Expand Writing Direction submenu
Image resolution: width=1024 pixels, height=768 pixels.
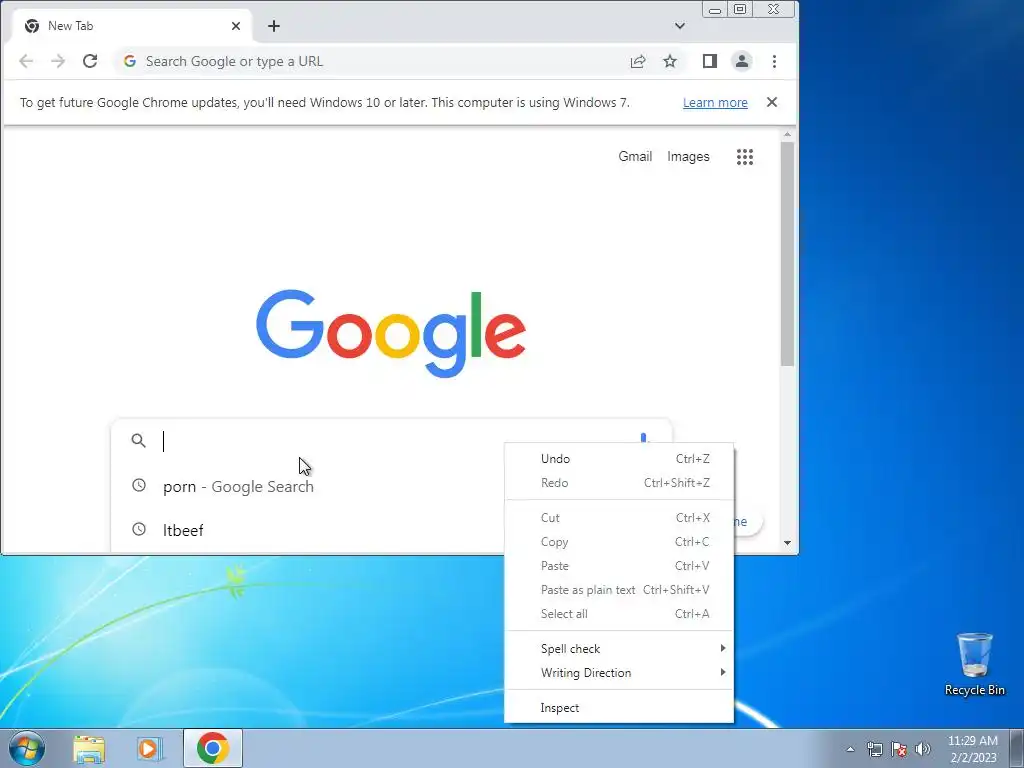point(619,673)
